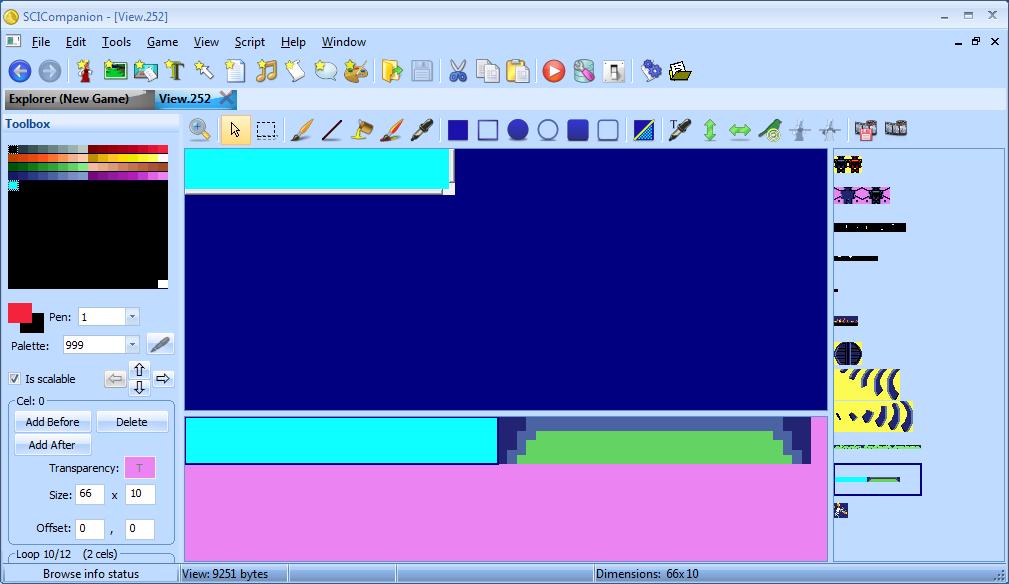Screen dimensions: 1009x584
Task: Click the red Run Game play button
Action: click(554, 71)
